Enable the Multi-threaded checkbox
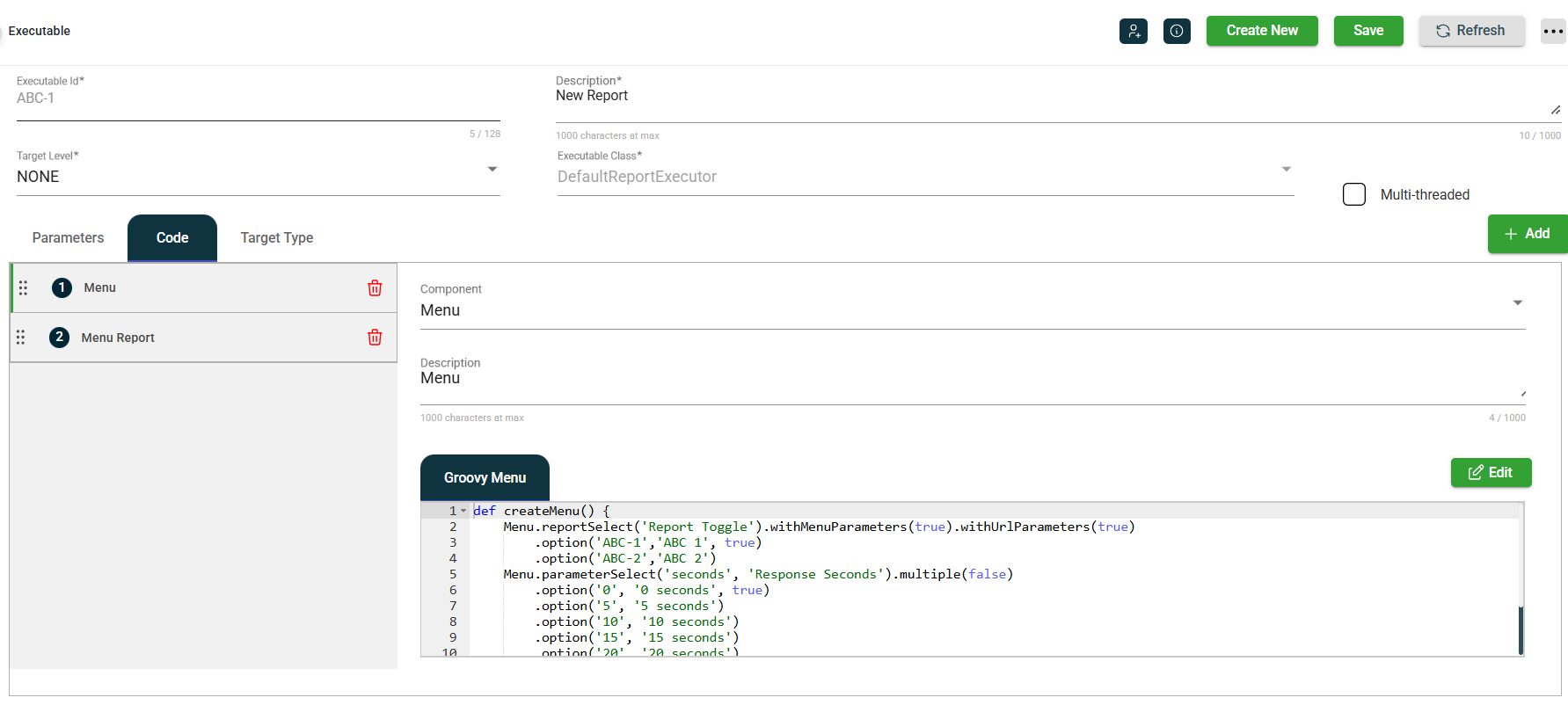The height and width of the screenshot is (705, 1568). 1354,194
